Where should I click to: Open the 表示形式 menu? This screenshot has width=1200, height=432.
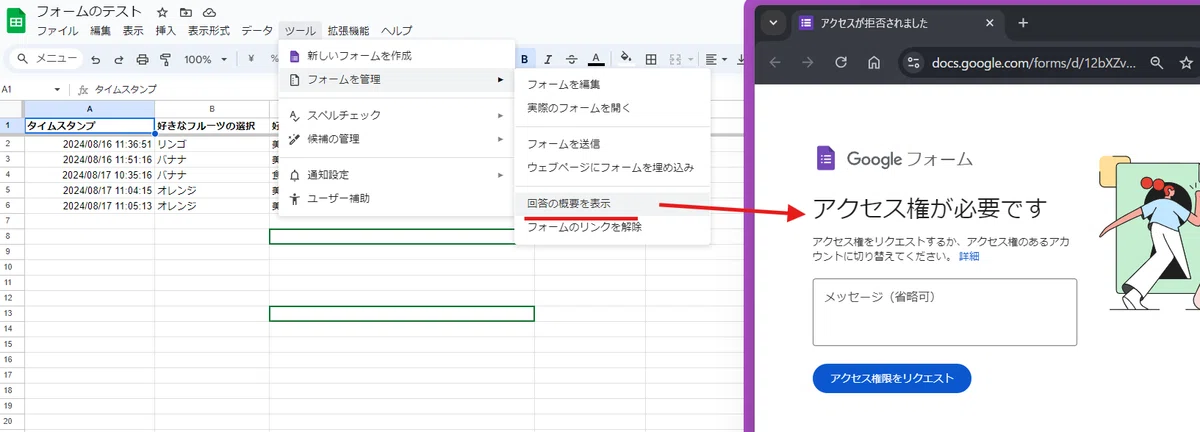210,31
